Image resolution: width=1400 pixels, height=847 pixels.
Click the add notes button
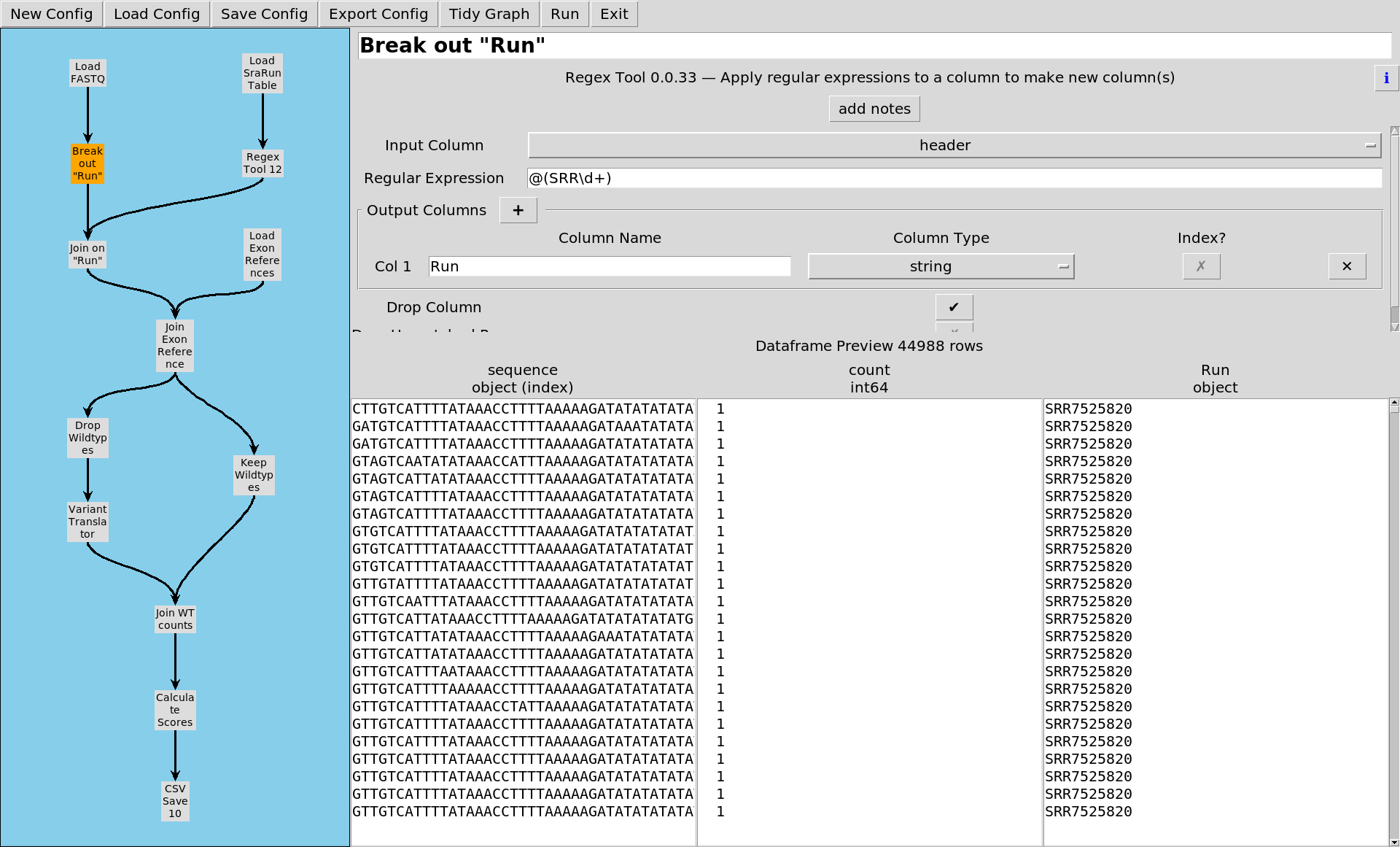[874, 109]
